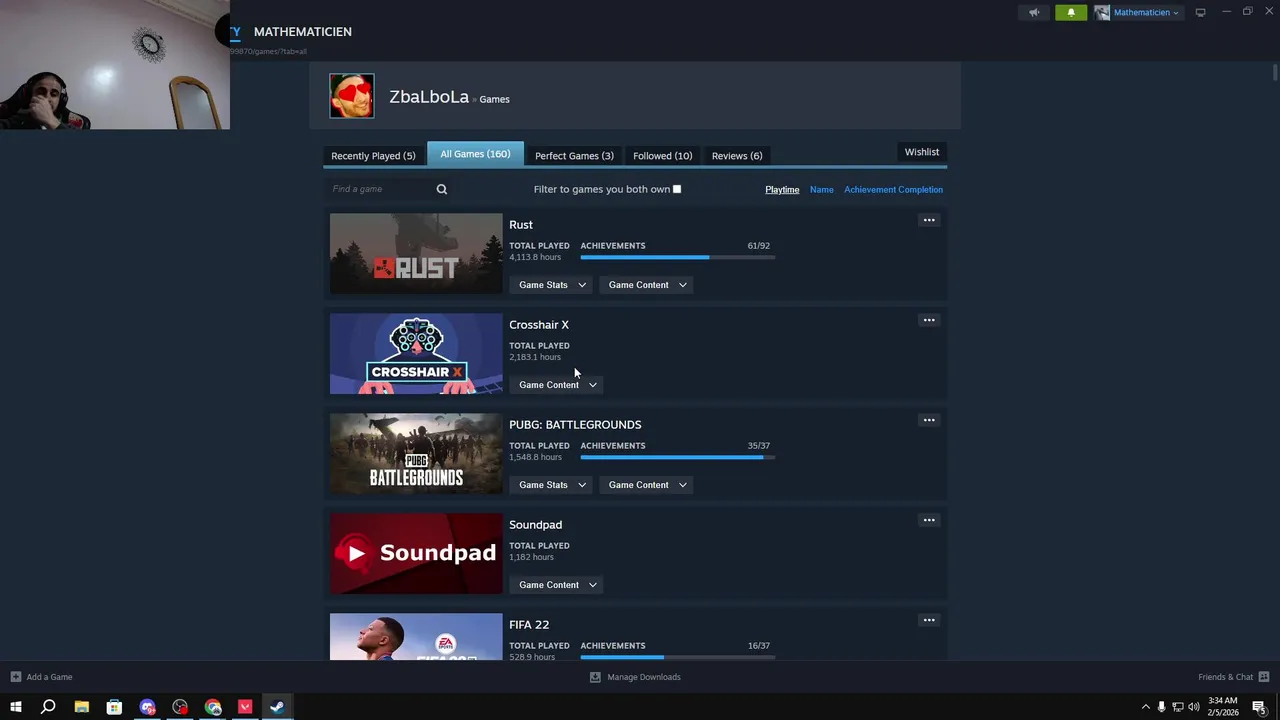
Task: Open Windows taskbar search
Action: pos(48,707)
